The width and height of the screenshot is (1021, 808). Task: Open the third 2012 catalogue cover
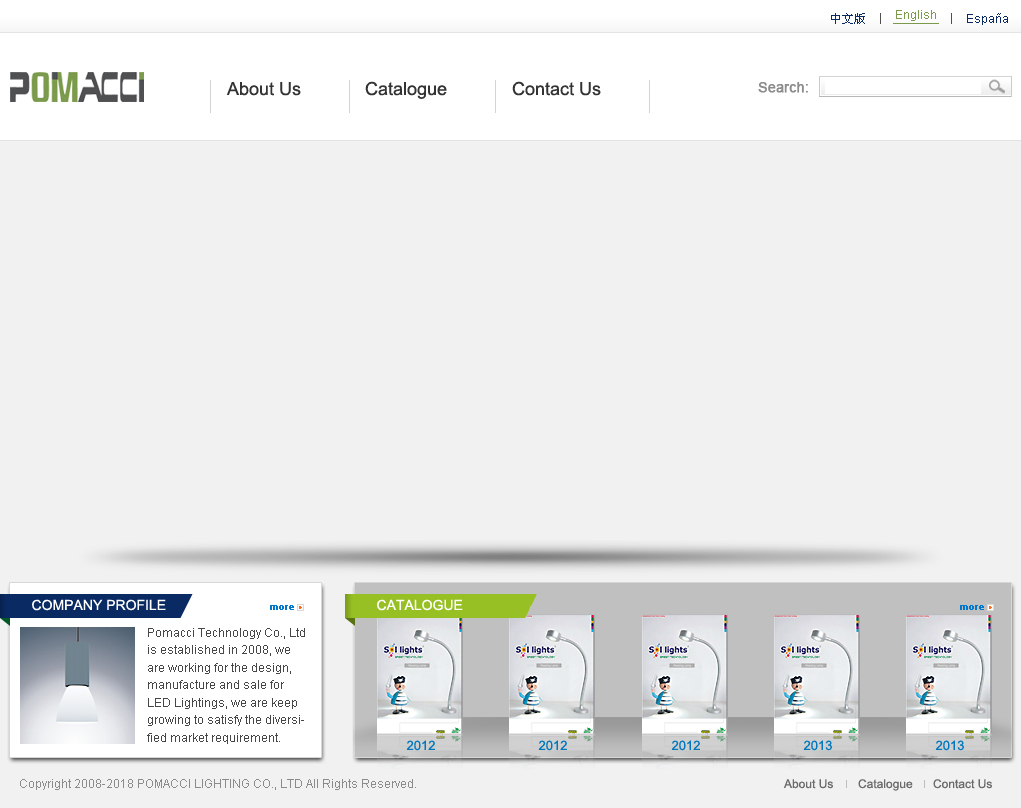pos(684,684)
